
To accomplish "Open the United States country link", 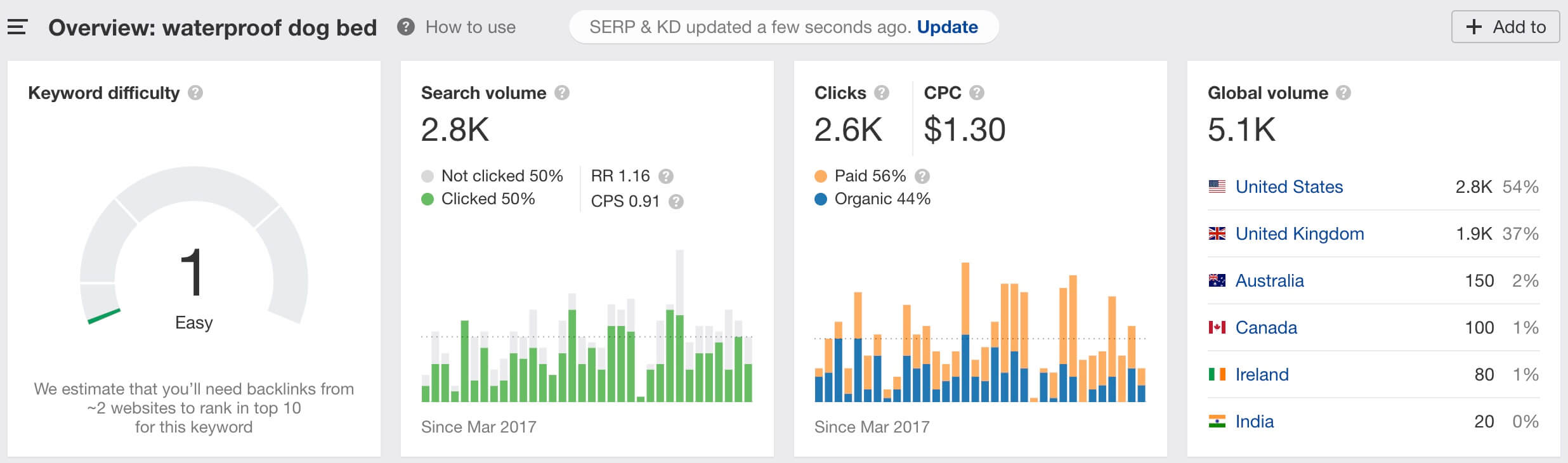I will click(1289, 187).
